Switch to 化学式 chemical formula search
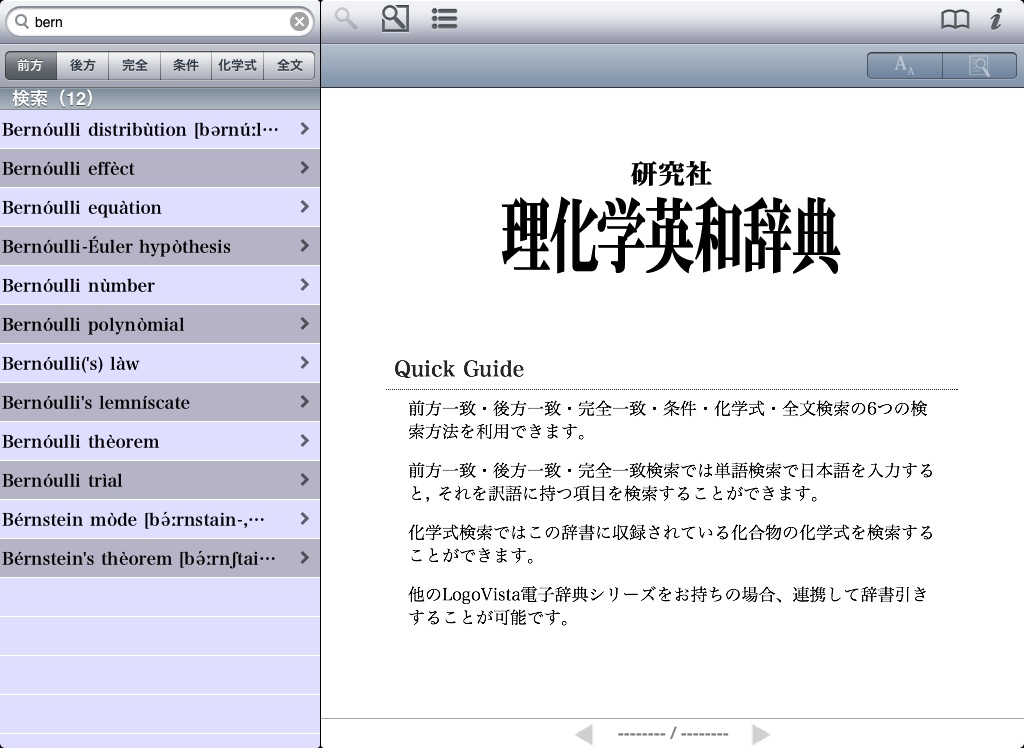 coord(238,66)
